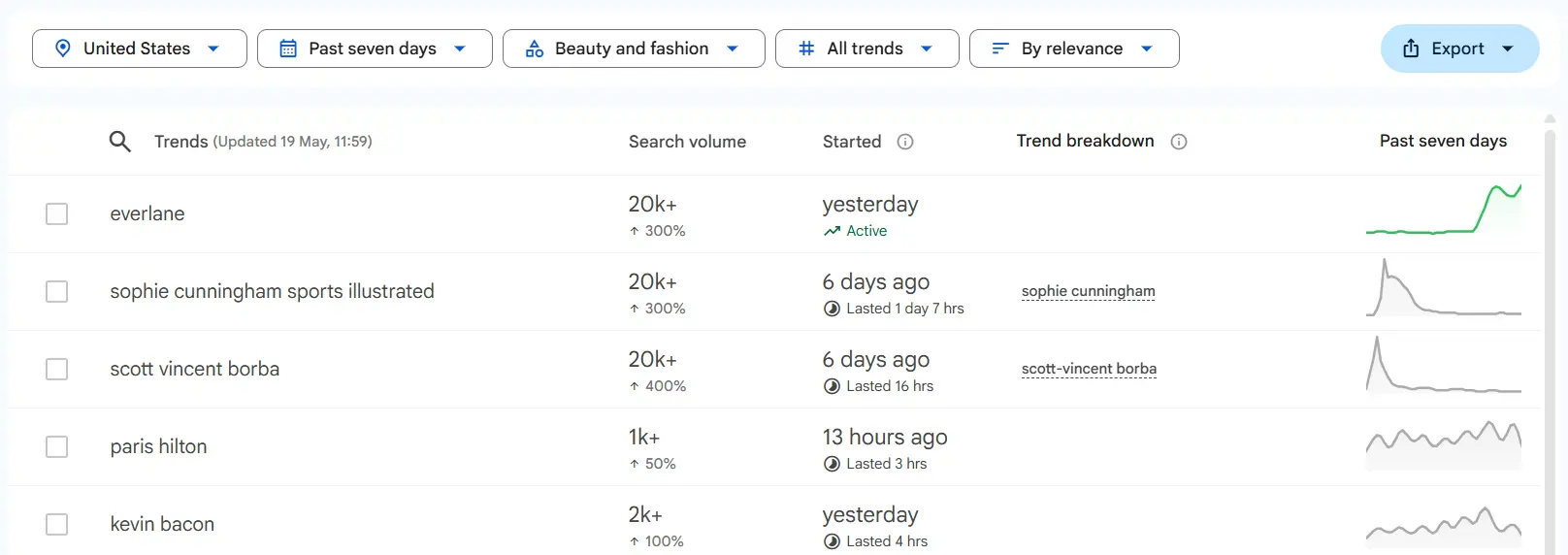Click the everlane trend name
The height and width of the screenshot is (555, 1568).
click(147, 213)
